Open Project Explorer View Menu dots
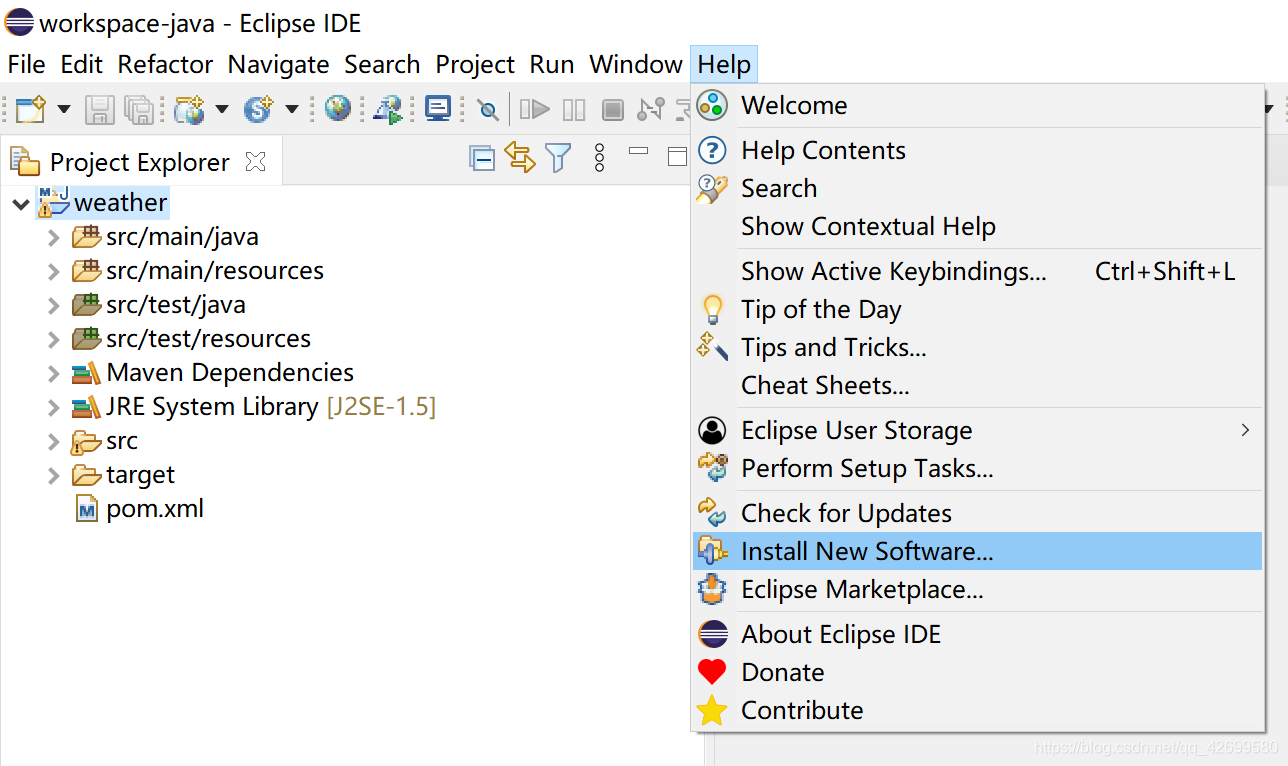 (x=599, y=158)
